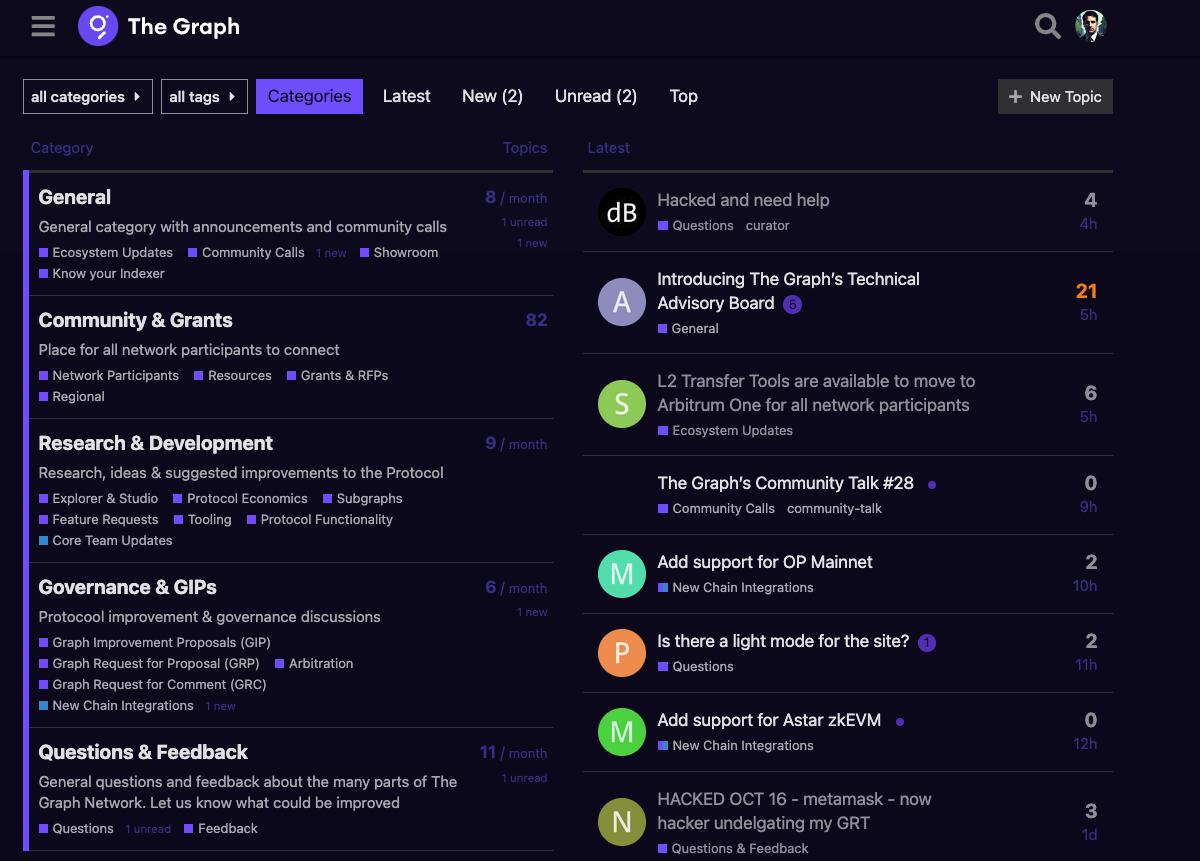Screen dimensions: 1200x861
Task: Expand the all categories dropdown
Action: click(x=88, y=97)
